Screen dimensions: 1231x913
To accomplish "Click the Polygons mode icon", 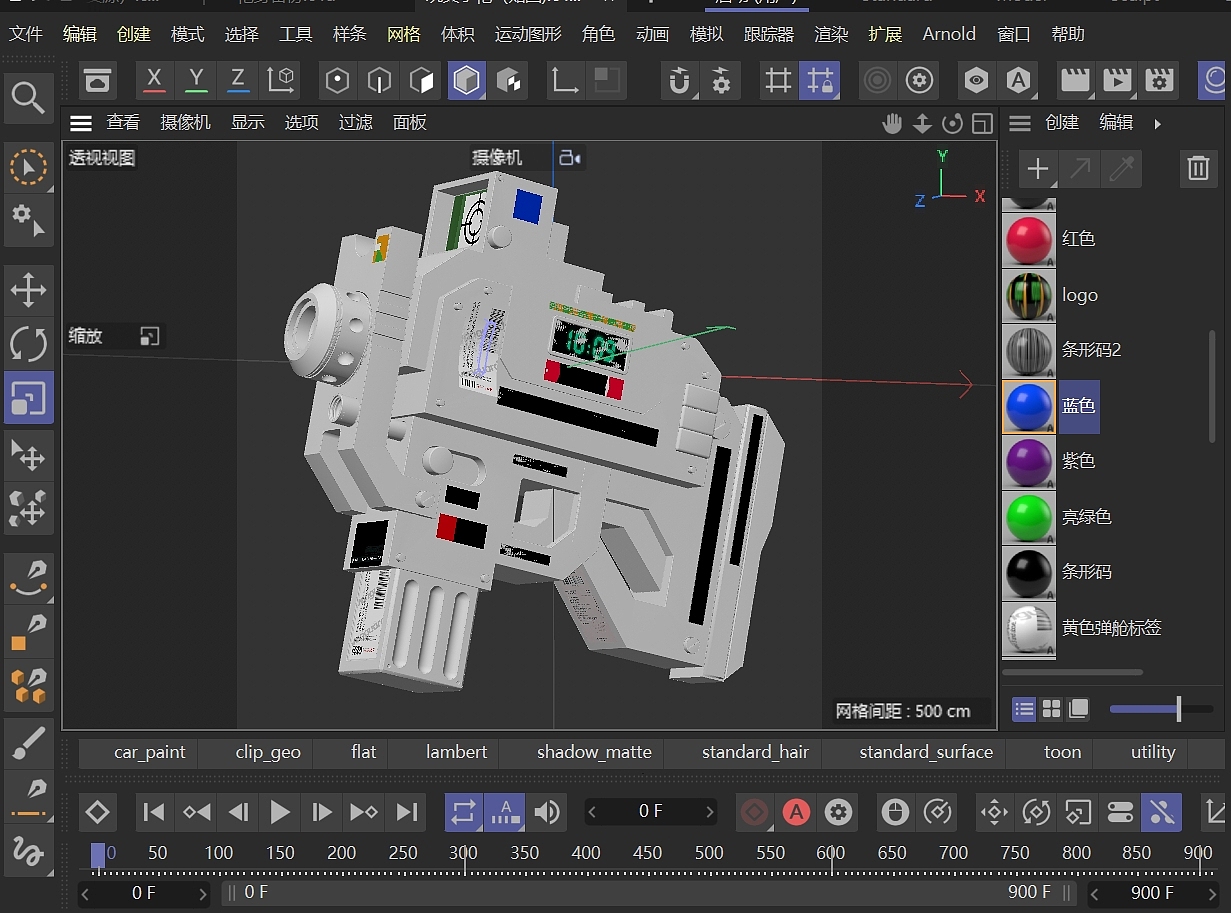I will pyautogui.click(x=422, y=81).
